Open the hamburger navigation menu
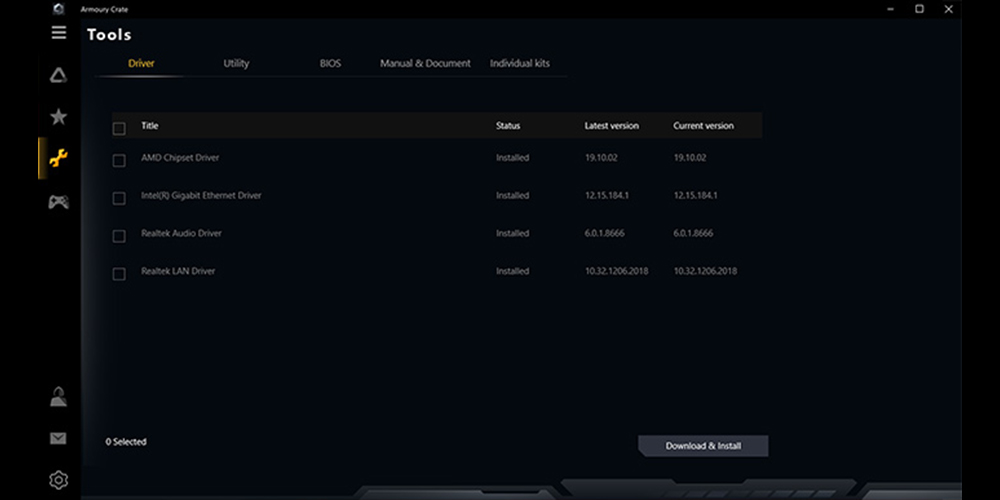The width and height of the screenshot is (1000, 500). [59, 32]
